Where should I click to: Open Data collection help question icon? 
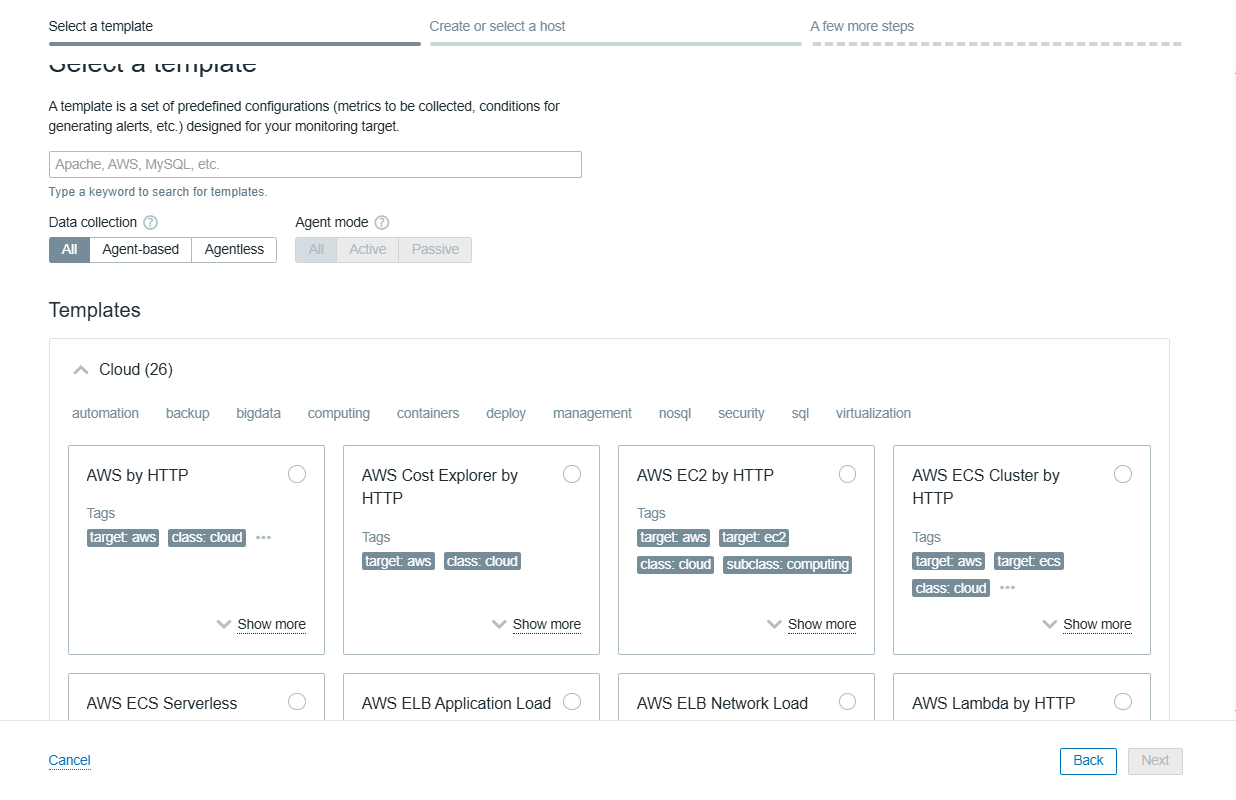coord(150,223)
